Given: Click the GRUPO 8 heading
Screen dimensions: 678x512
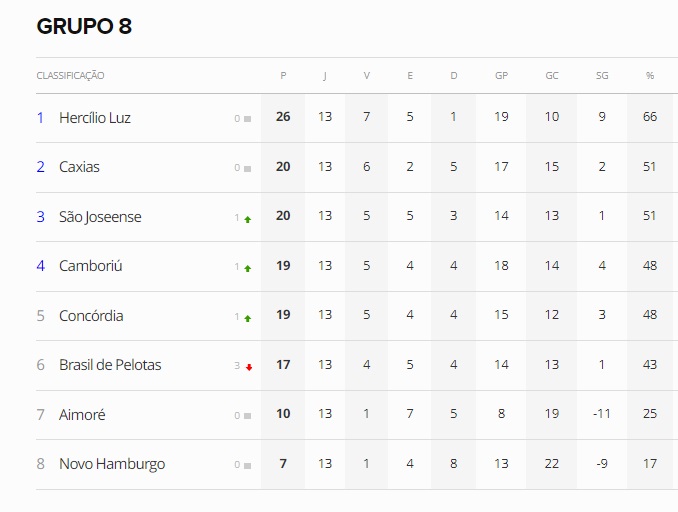Looking at the screenshot, I should [84, 26].
